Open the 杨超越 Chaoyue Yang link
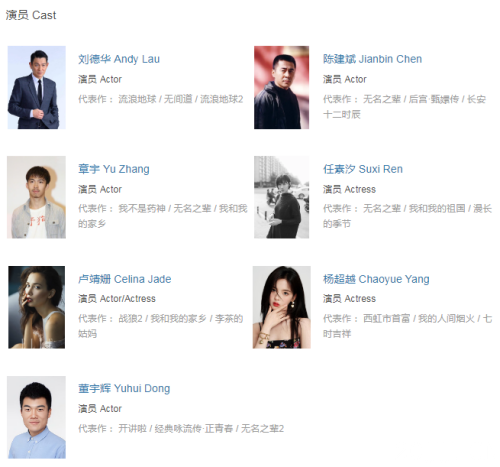Viewport: 500px width, 467px height. coord(376,279)
